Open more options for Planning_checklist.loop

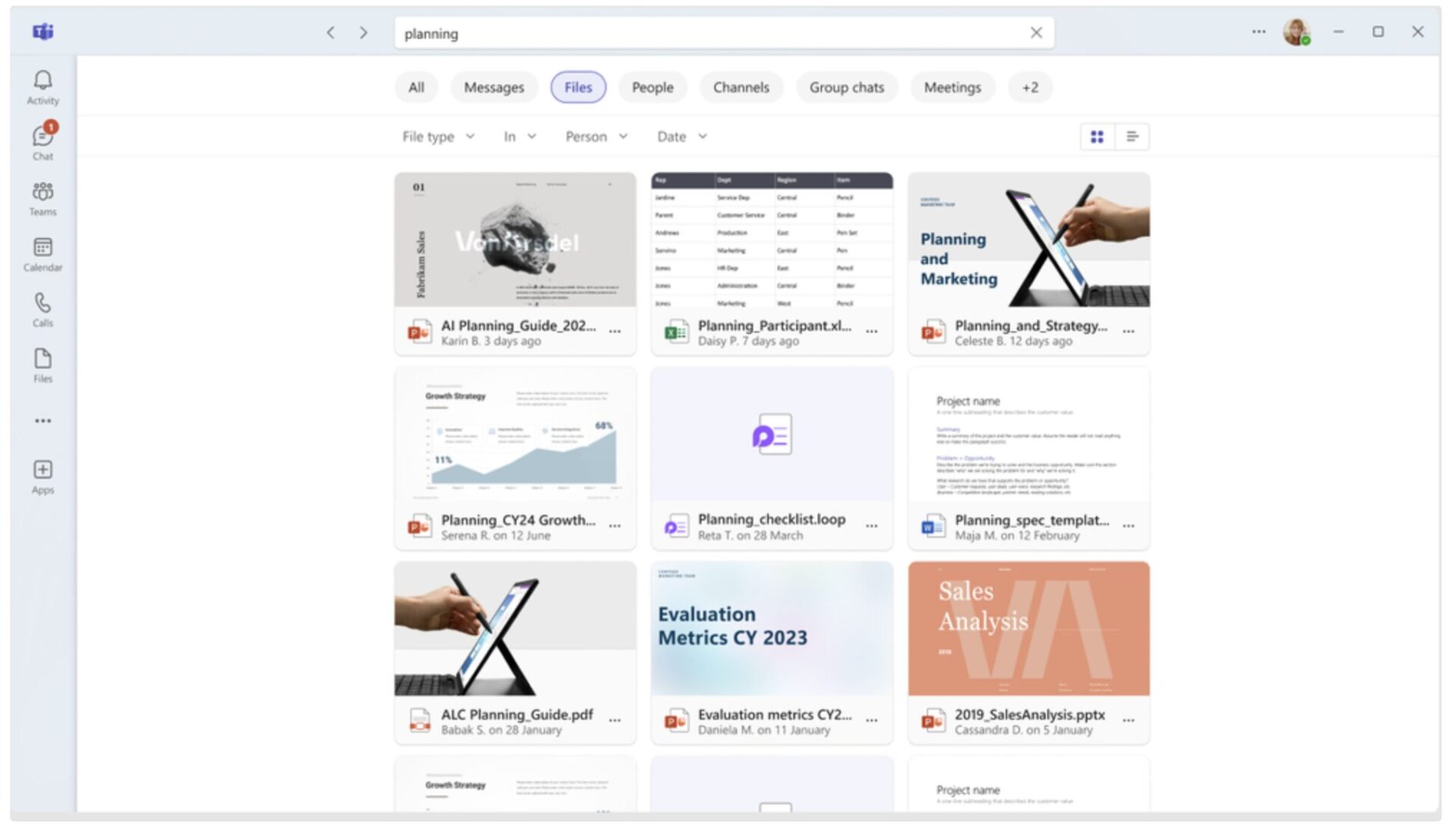(x=871, y=526)
